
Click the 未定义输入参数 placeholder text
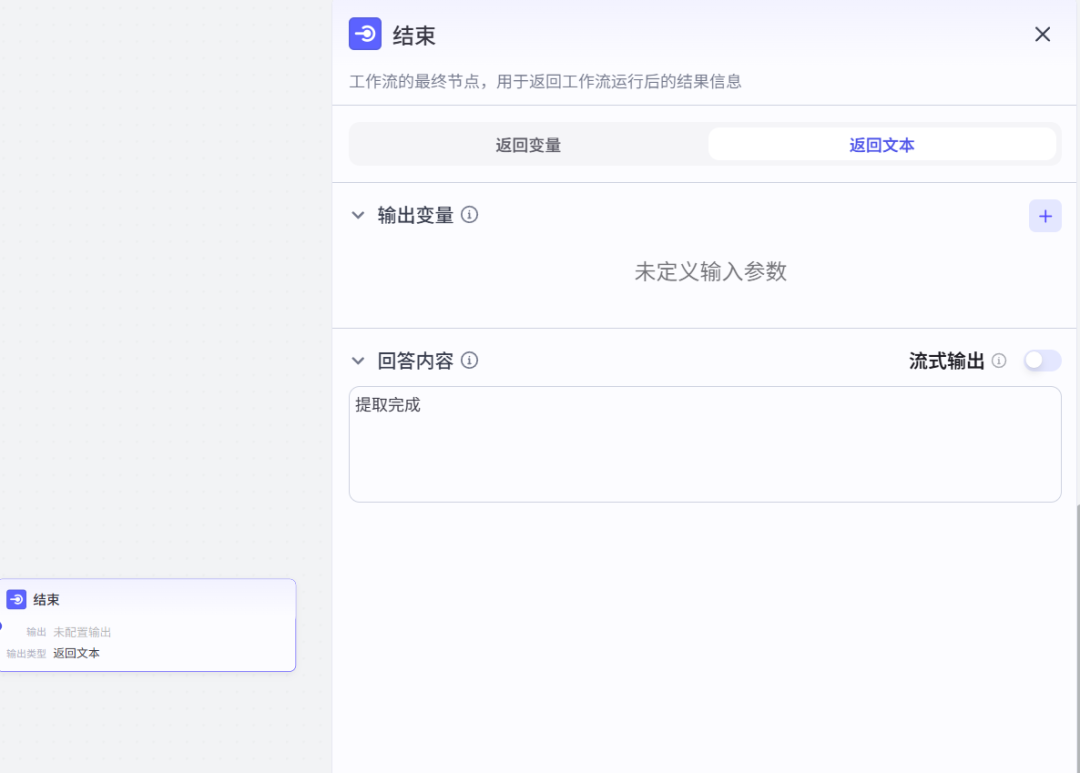pyautogui.click(x=710, y=271)
